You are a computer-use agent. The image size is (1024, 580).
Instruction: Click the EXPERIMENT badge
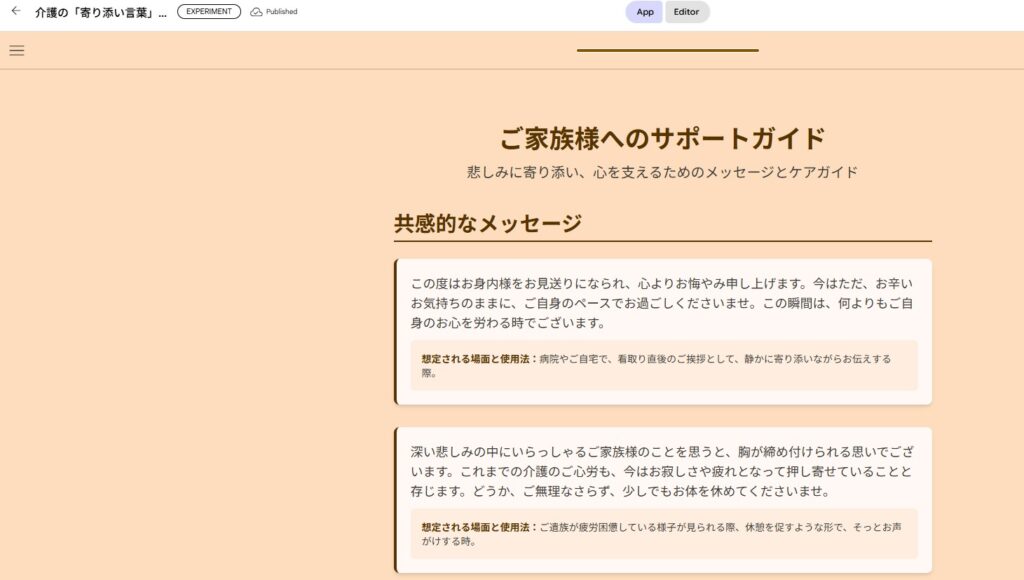pyautogui.click(x=209, y=12)
